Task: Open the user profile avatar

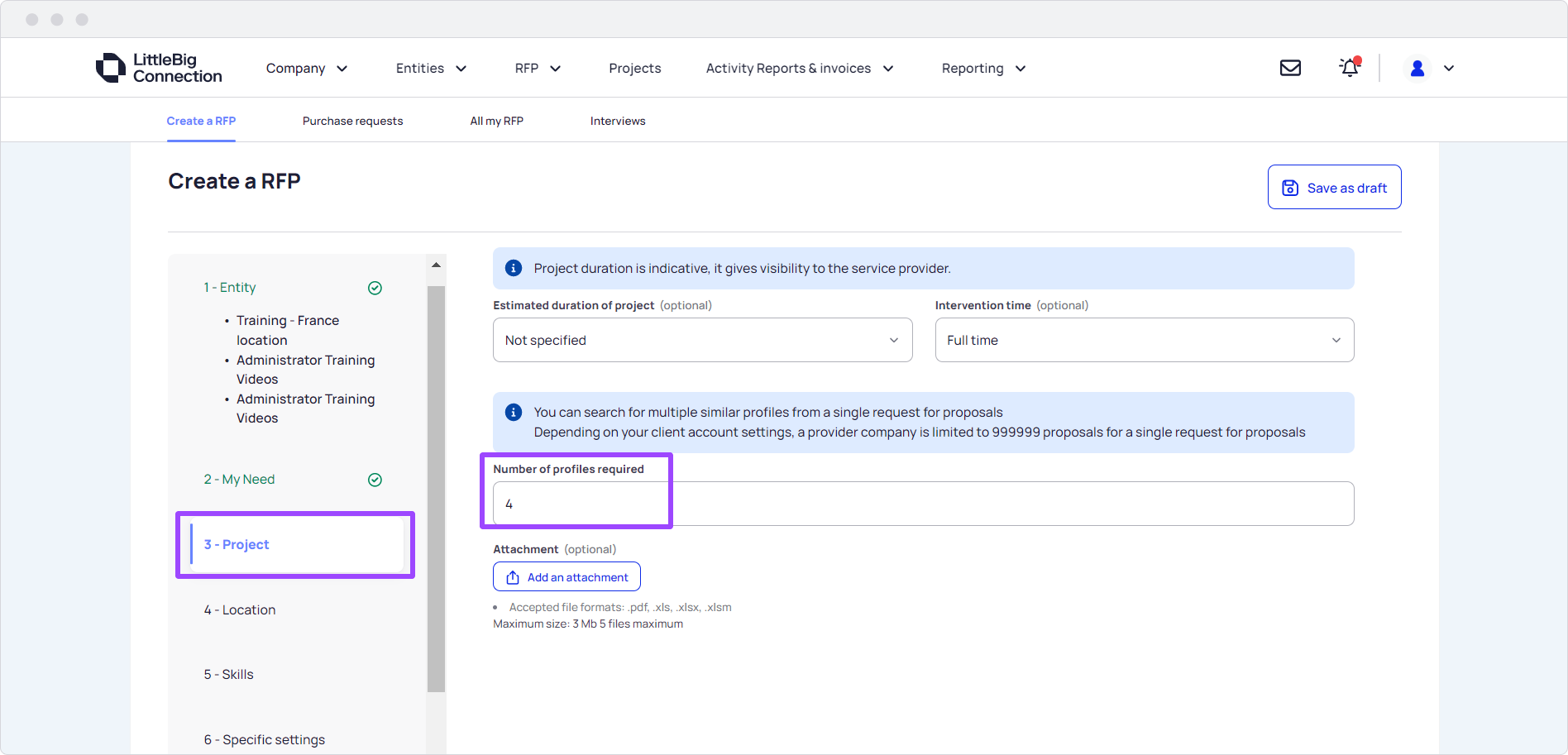Action: pyautogui.click(x=1417, y=68)
